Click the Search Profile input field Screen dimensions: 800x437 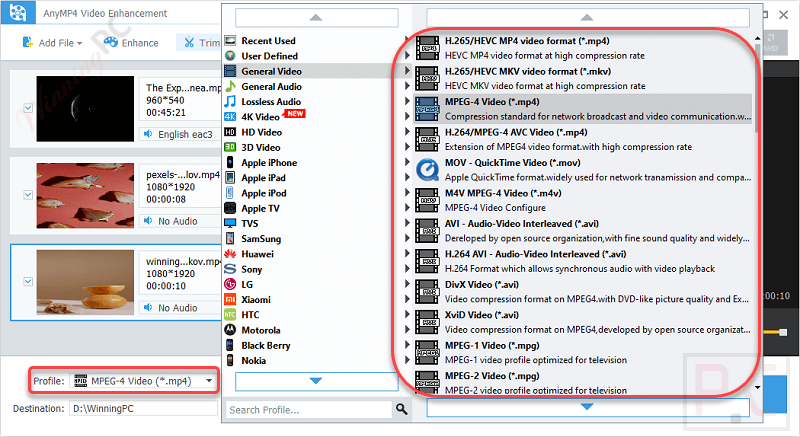pyautogui.click(x=309, y=409)
